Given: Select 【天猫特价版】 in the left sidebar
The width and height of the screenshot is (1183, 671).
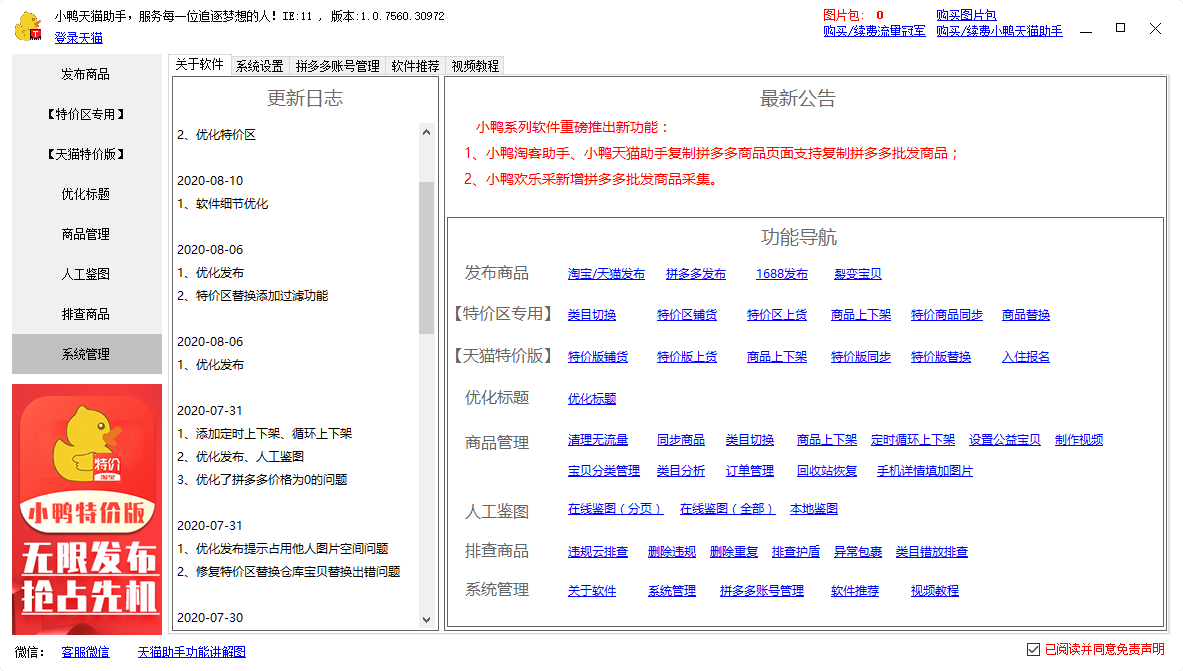Looking at the screenshot, I should pos(86,154).
